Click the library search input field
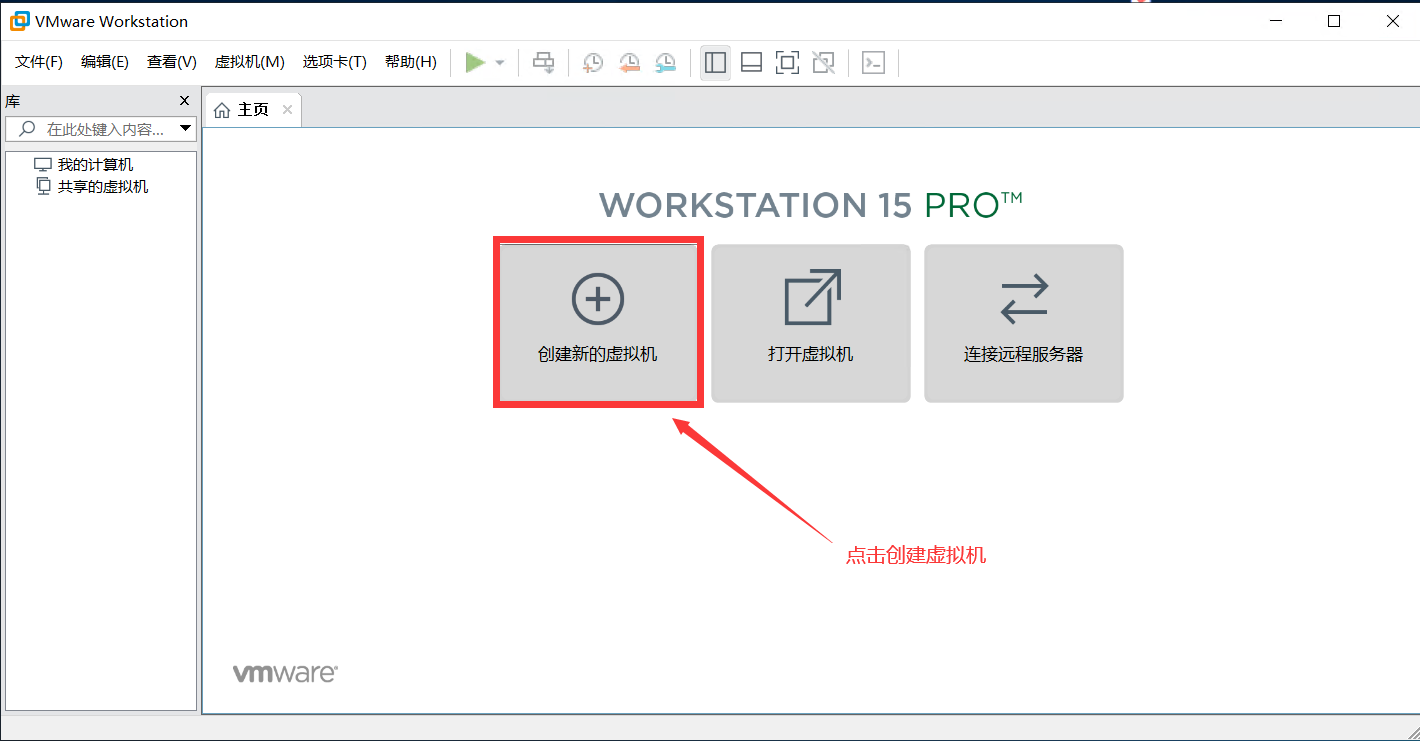The image size is (1420, 741). 100,129
